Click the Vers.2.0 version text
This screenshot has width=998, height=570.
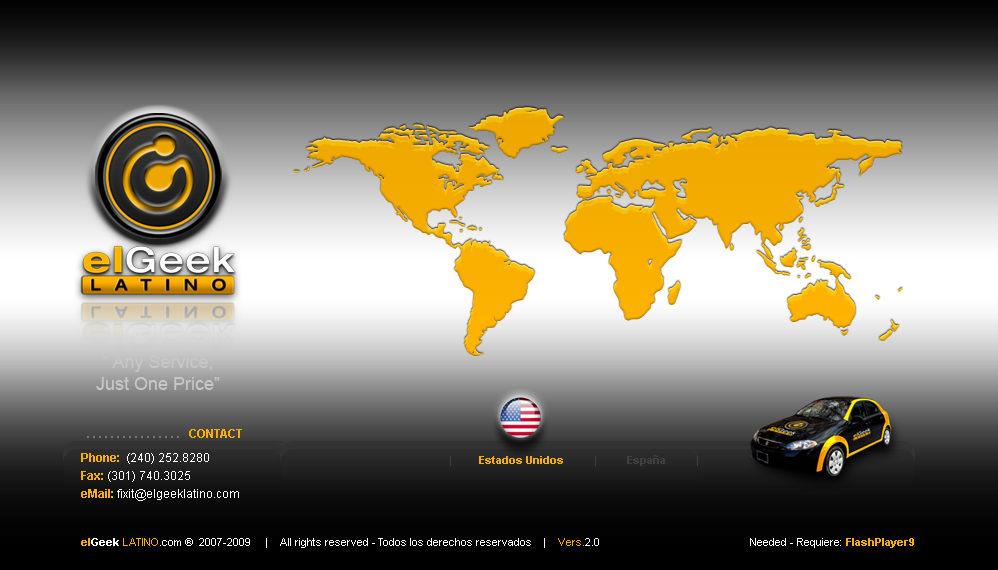point(579,542)
